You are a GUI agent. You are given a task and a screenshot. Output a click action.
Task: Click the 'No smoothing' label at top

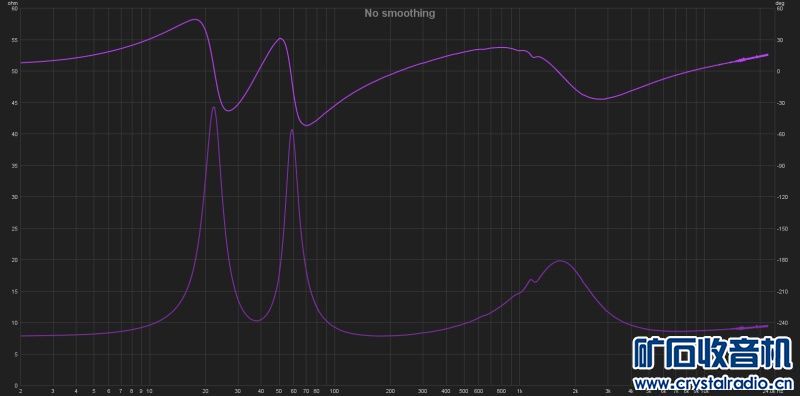[x=399, y=13]
